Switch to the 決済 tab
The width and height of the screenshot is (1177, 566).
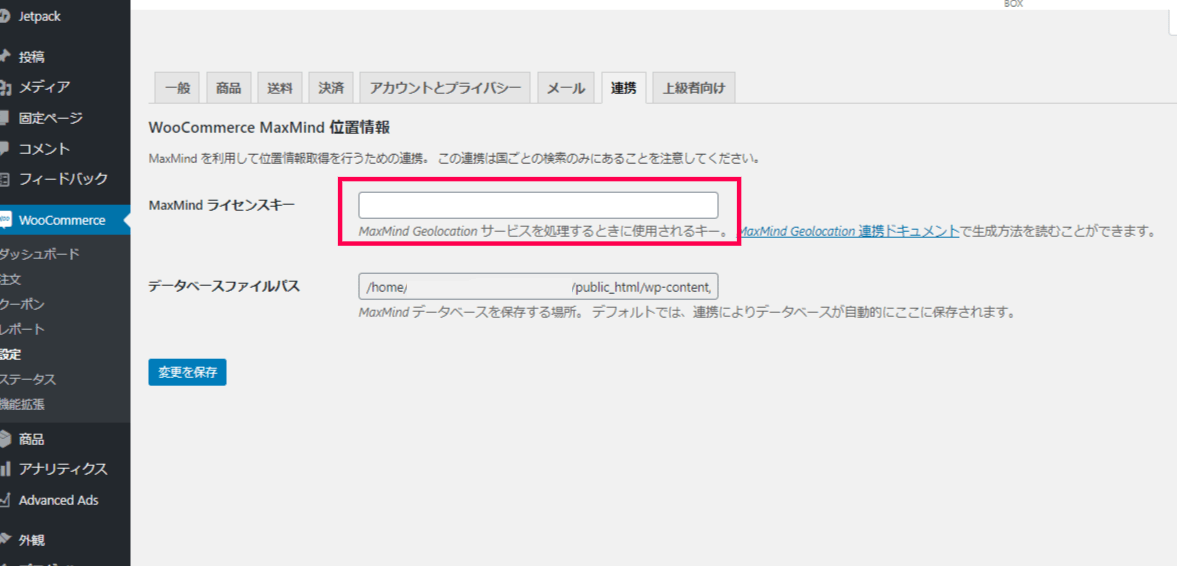(331, 89)
